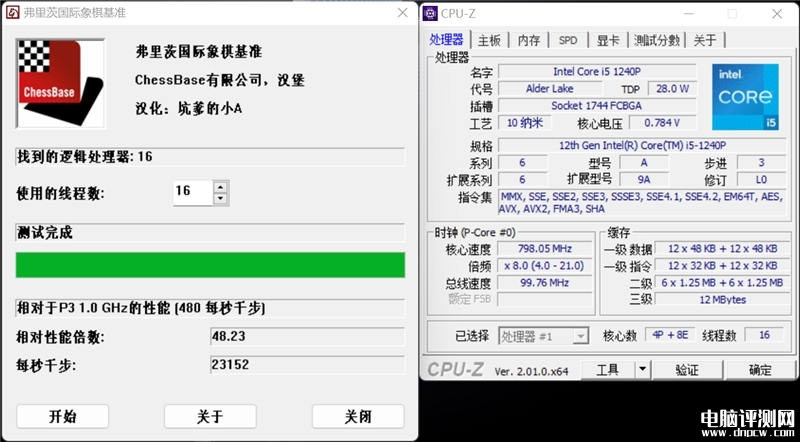
Task: Click the thread count field showing 16
Action: pyautogui.click(x=193, y=193)
